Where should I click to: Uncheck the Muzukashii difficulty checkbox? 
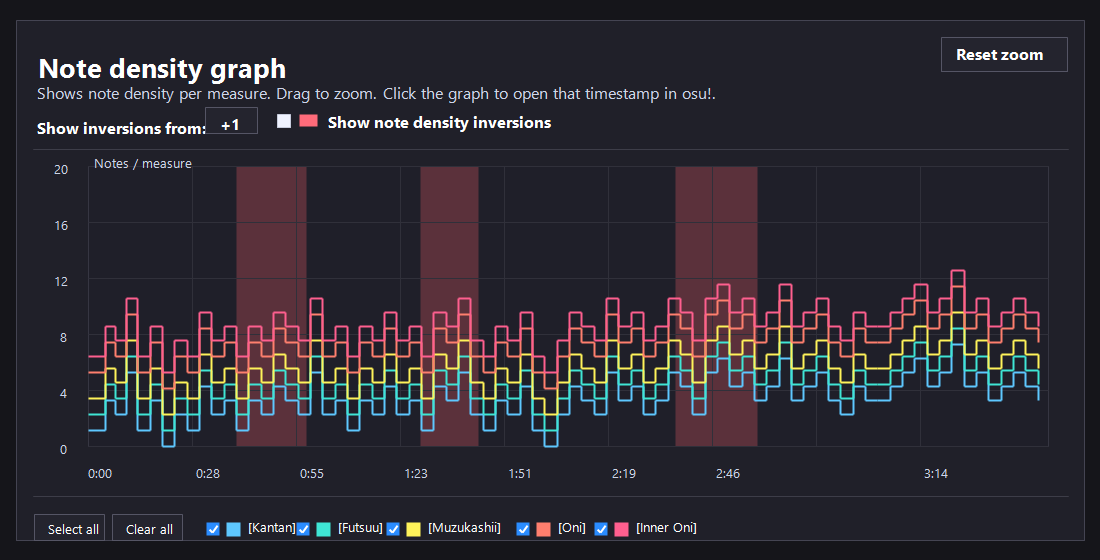pyautogui.click(x=393, y=529)
